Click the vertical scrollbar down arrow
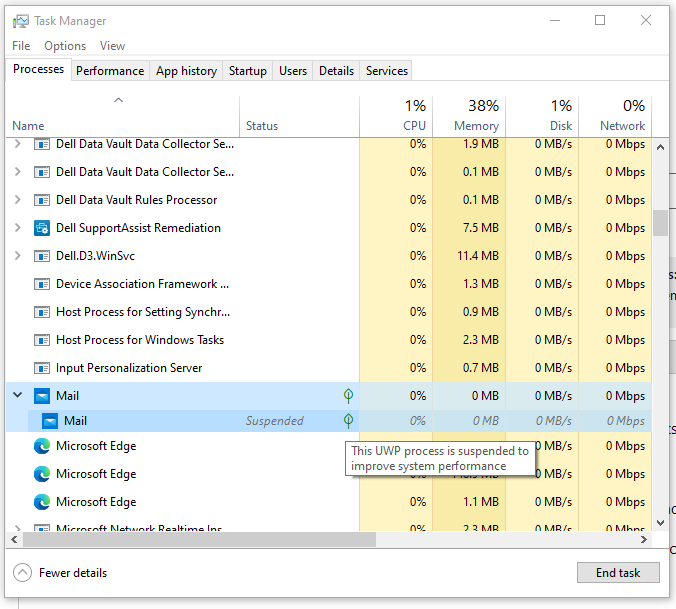The height and width of the screenshot is (609, 676). click(x=660, y=523)
